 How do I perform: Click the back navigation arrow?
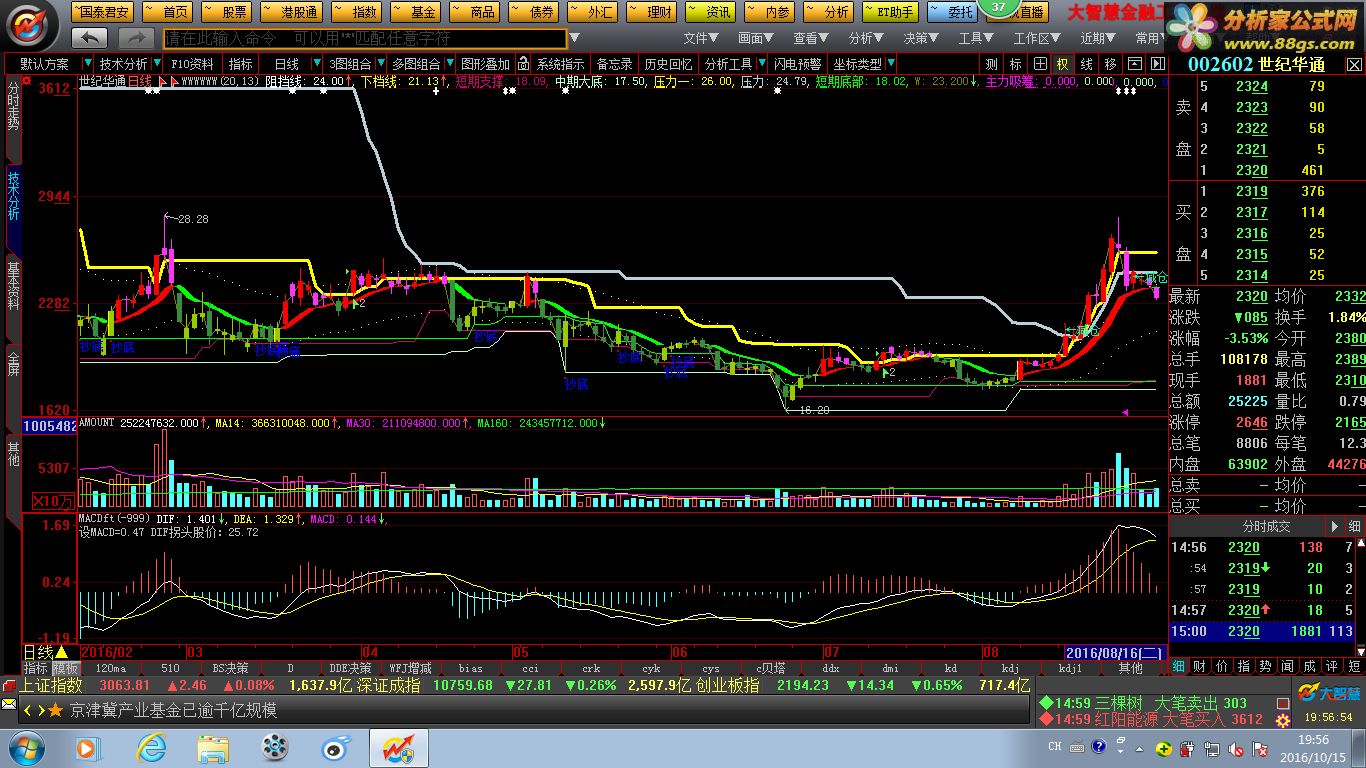coord(91,38)
